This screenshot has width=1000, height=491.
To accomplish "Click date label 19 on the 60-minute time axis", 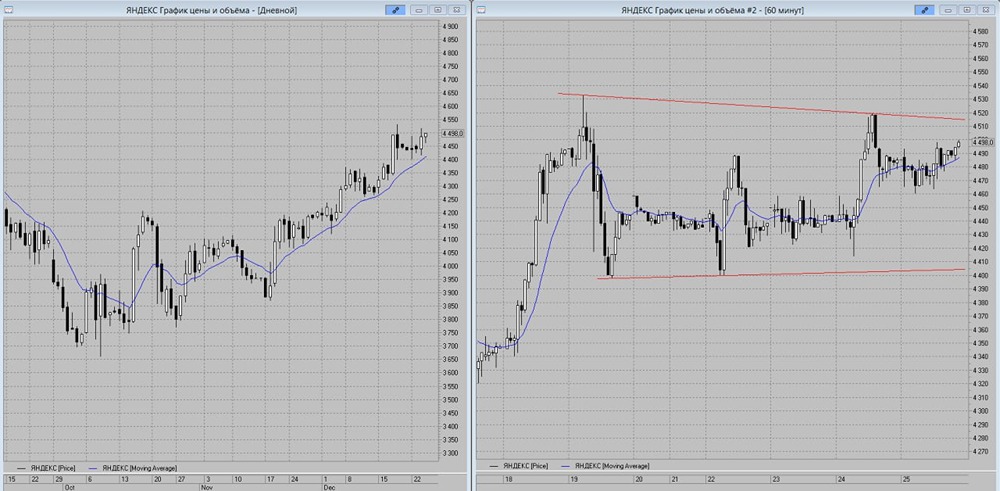I will tap(575, 478).
